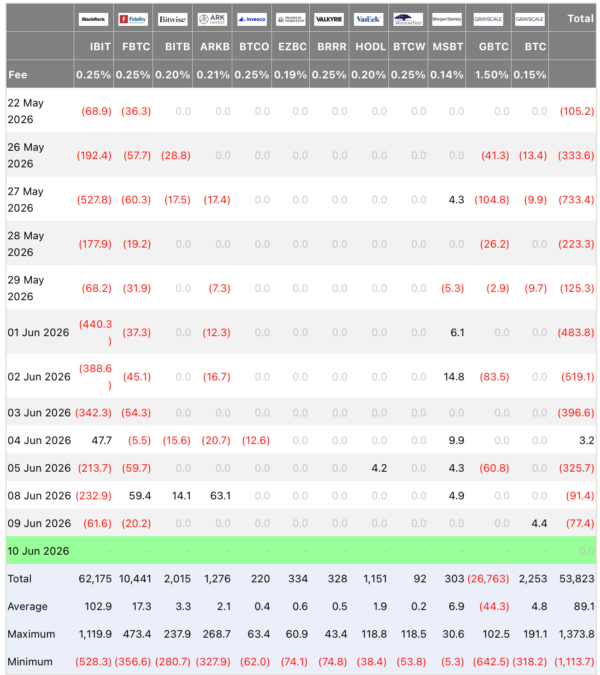The width and height of the screenshot is (600, 675).
Task: Select the 08 Jun 2026 date row
Action: (301, 495)
